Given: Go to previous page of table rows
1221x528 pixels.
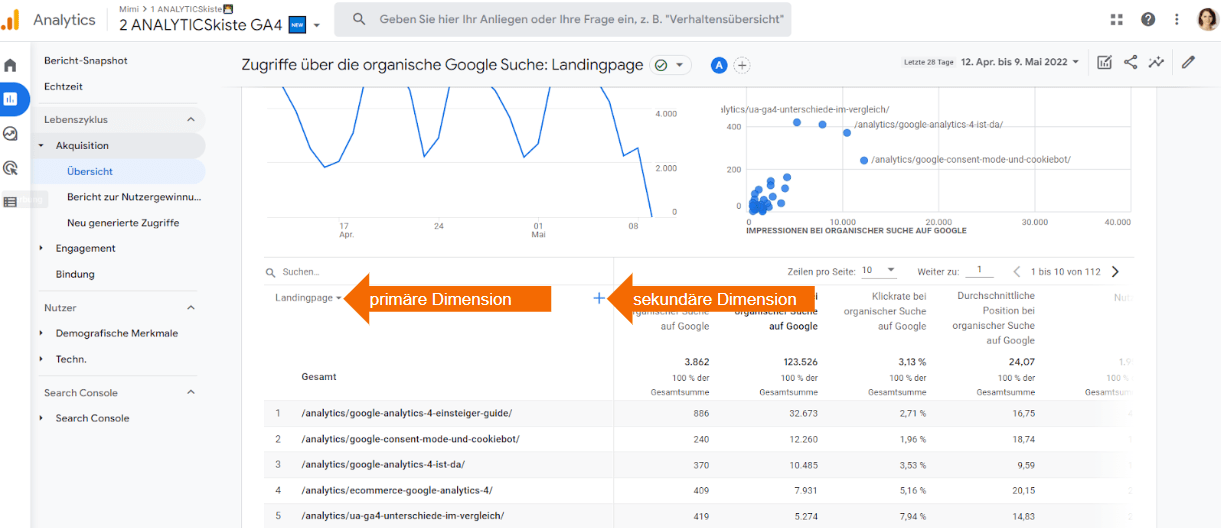Looking at the screenshot, I should pos(1017,271).
